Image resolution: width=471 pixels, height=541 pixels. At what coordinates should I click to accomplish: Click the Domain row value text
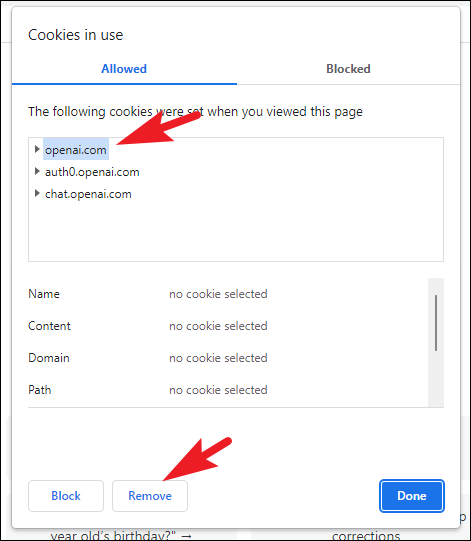[x=218, y=358]
